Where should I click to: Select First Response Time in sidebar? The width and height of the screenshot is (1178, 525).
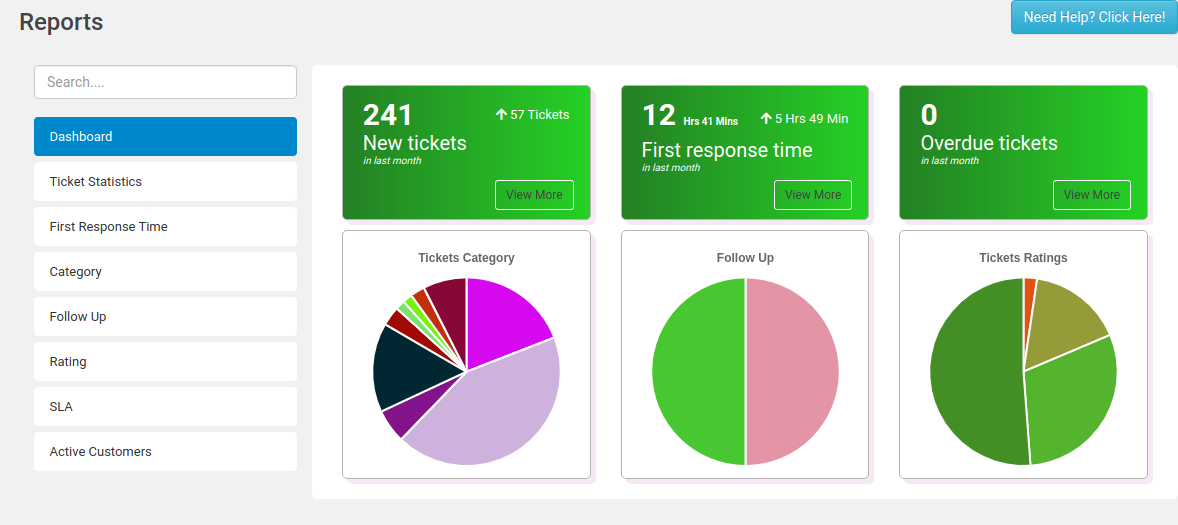pyautogui.click(x=165, y=227)
